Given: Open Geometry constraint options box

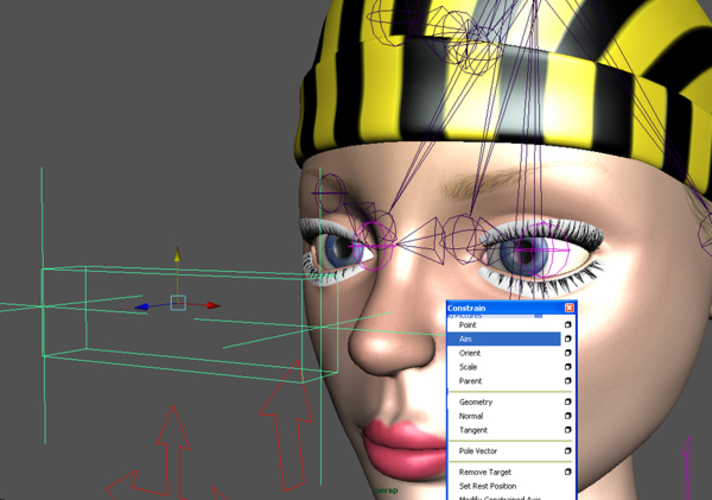Looking at the screenshot, I should [x=568, y=402].
